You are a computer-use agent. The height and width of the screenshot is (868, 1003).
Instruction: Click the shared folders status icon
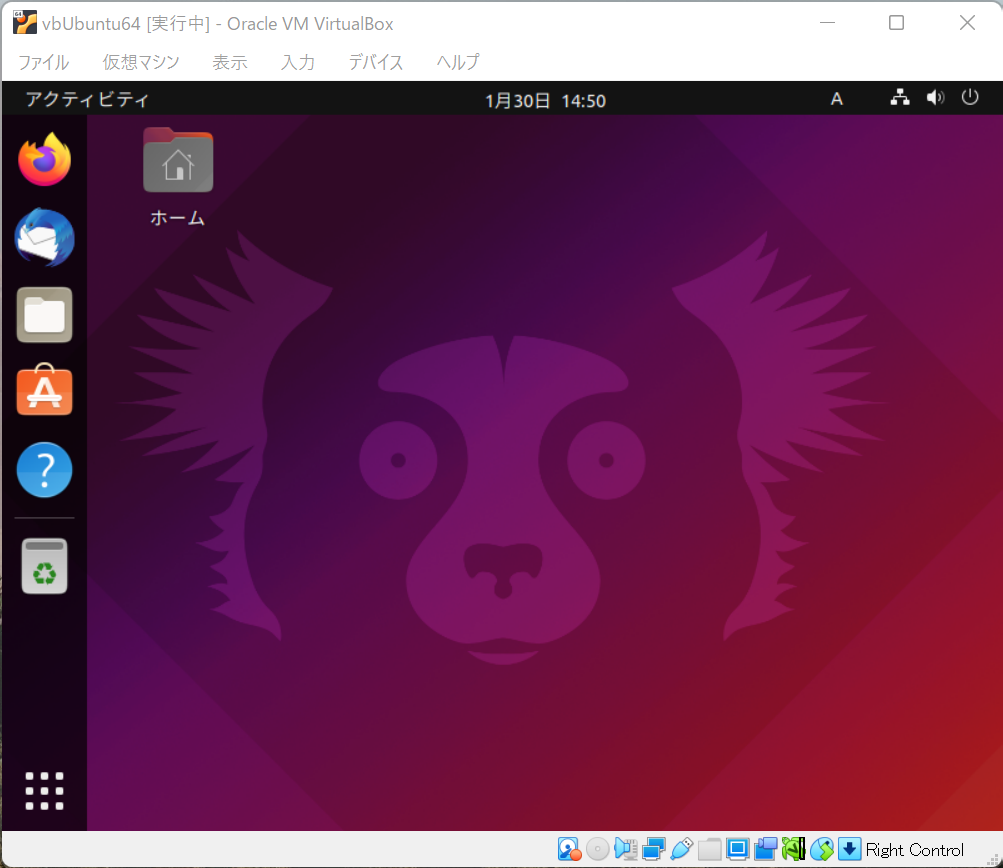709,849
